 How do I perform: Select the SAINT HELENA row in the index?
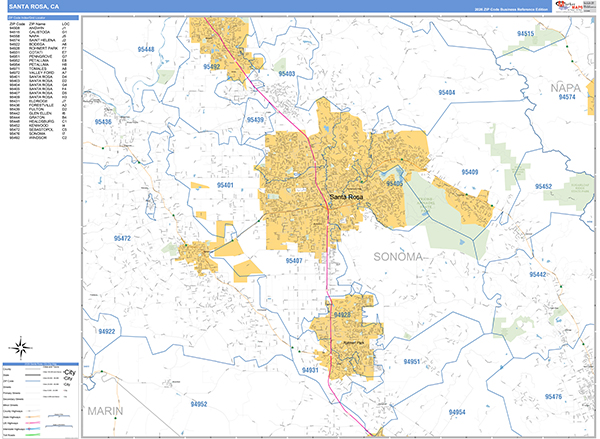pos(38,40)
